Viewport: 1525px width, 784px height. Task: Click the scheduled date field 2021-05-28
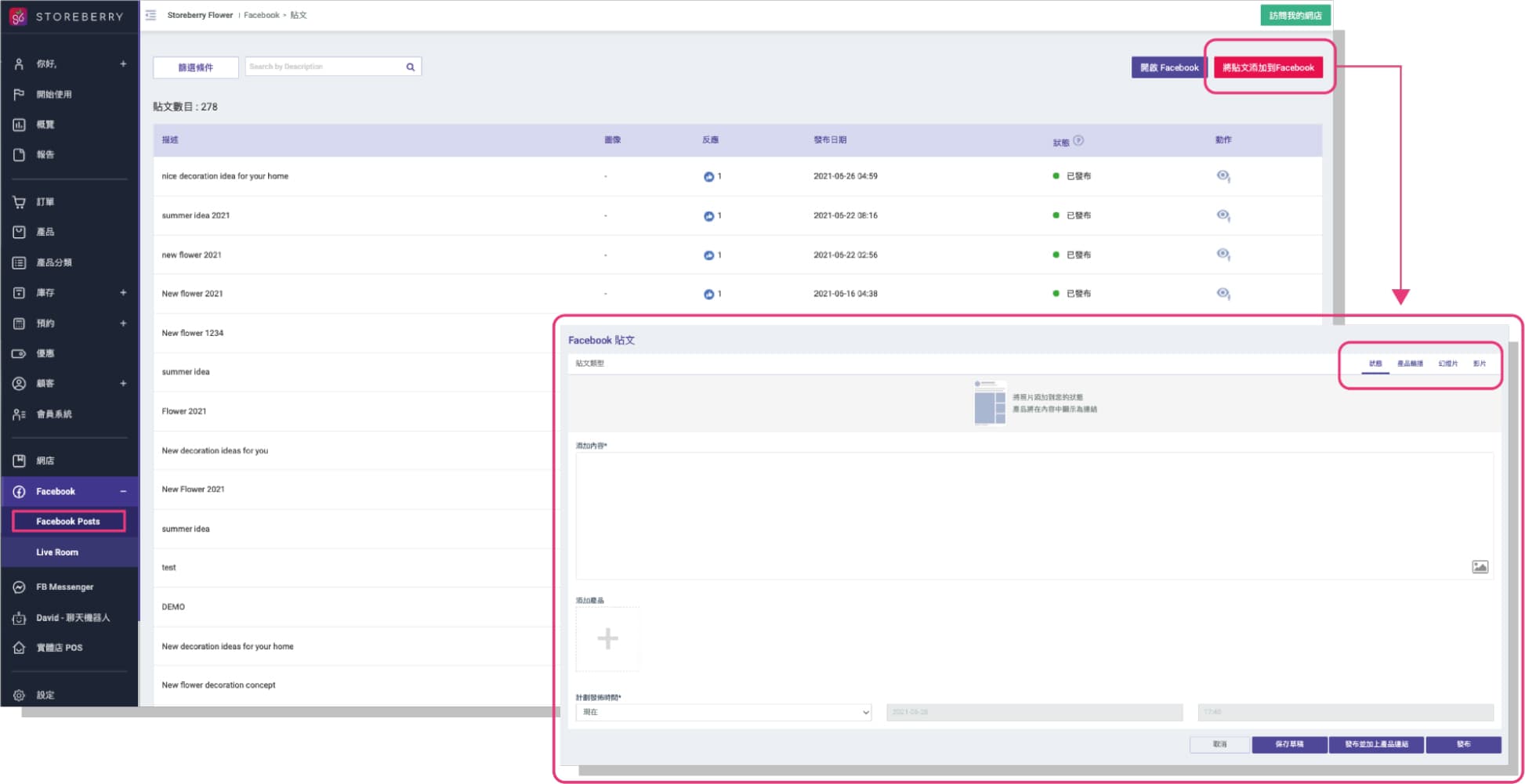point(1034,712)
